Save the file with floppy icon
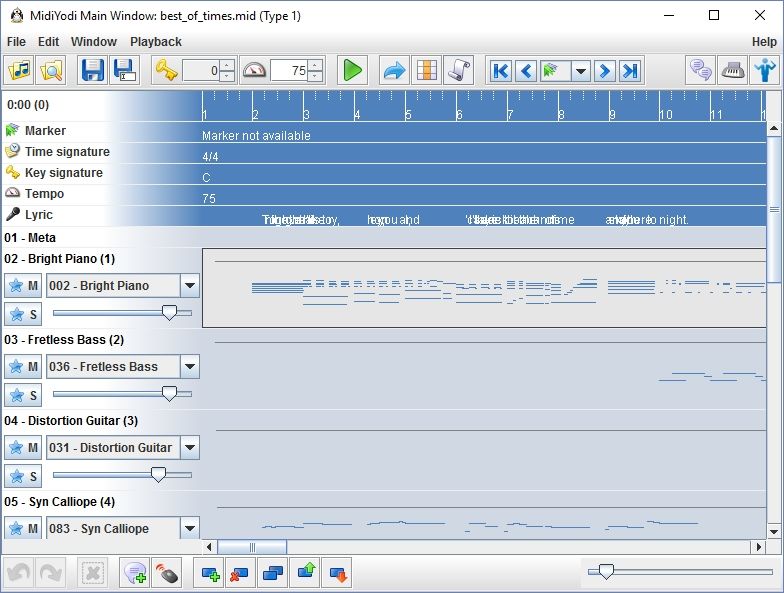Viewport: 784px width, 593px height. tap(92, 70)
